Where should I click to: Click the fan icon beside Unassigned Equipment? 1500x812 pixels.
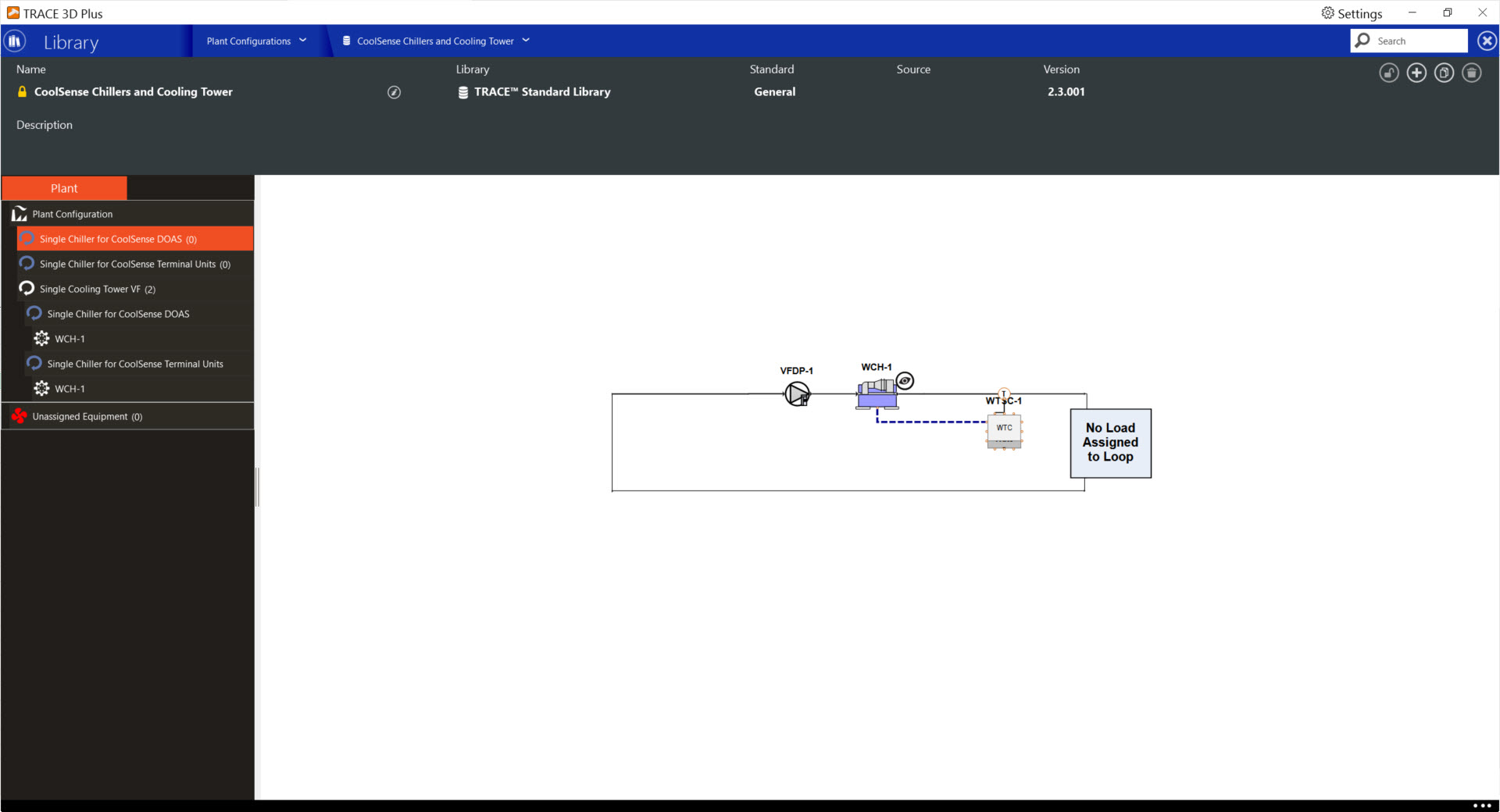point(20,415)
